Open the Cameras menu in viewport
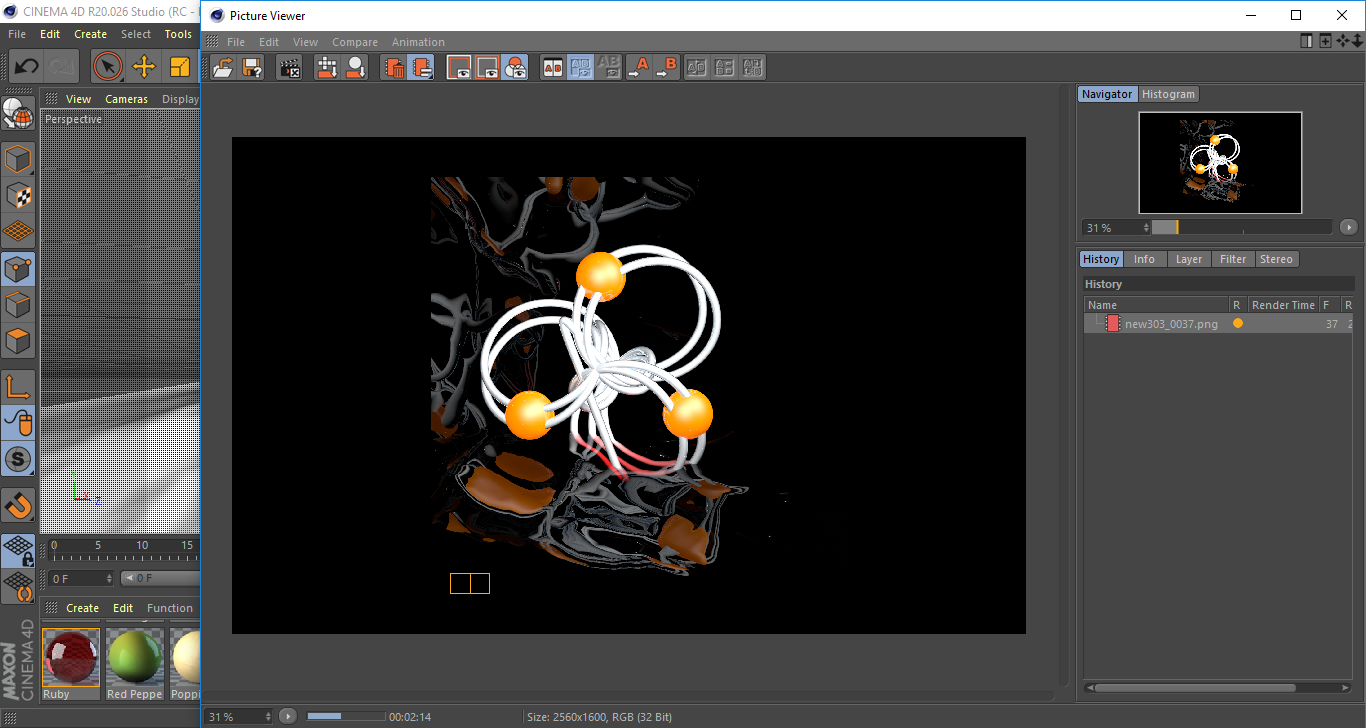The width and height of the screenshot is (1366, 728). [127, 99]
